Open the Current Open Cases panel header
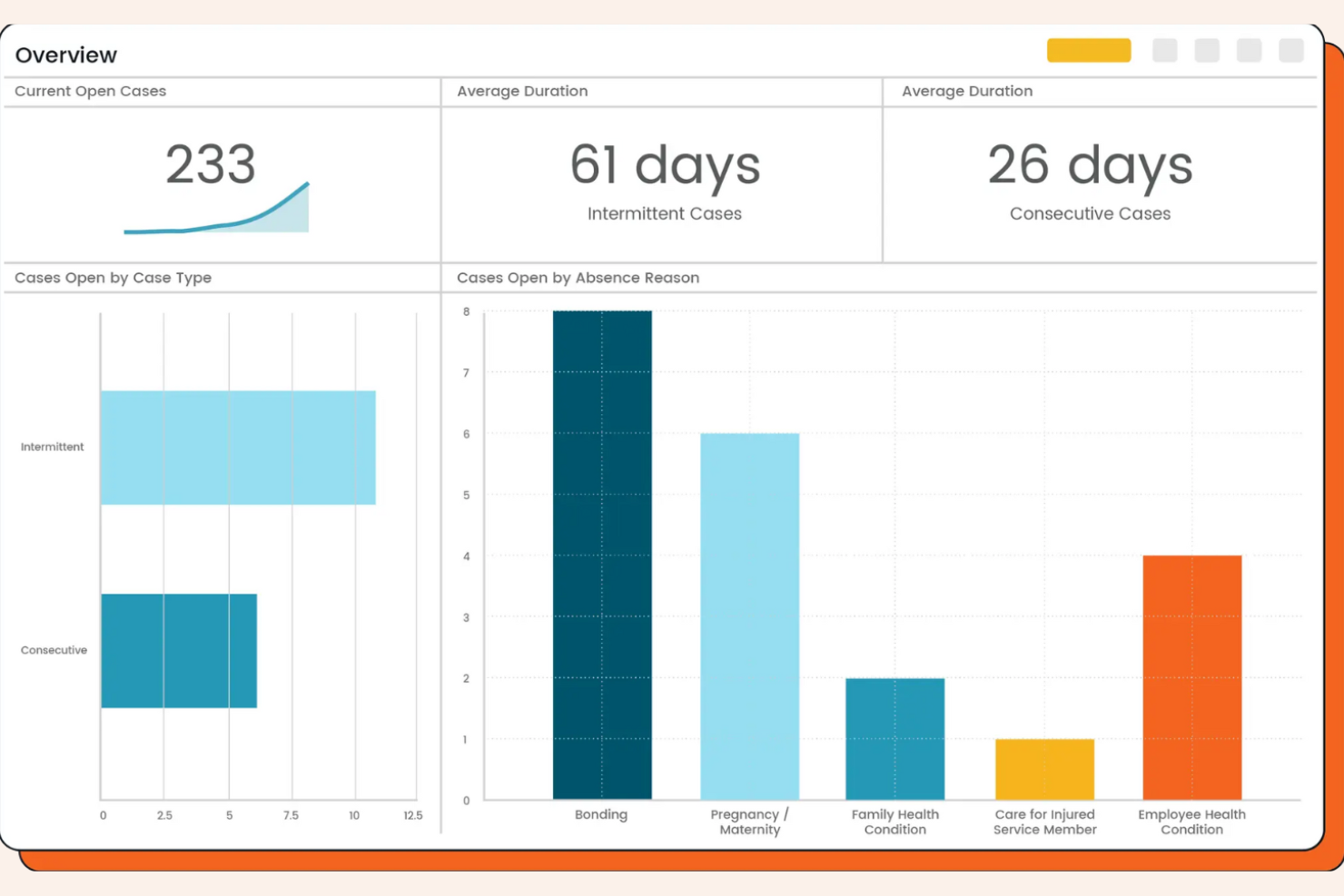The width and height of the screenshot is (1344, 896). click(90, 91)
